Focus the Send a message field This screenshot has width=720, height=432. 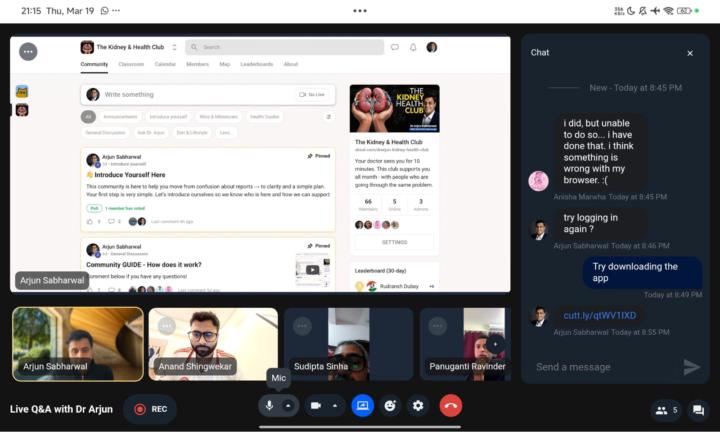[x=602, y=367]
